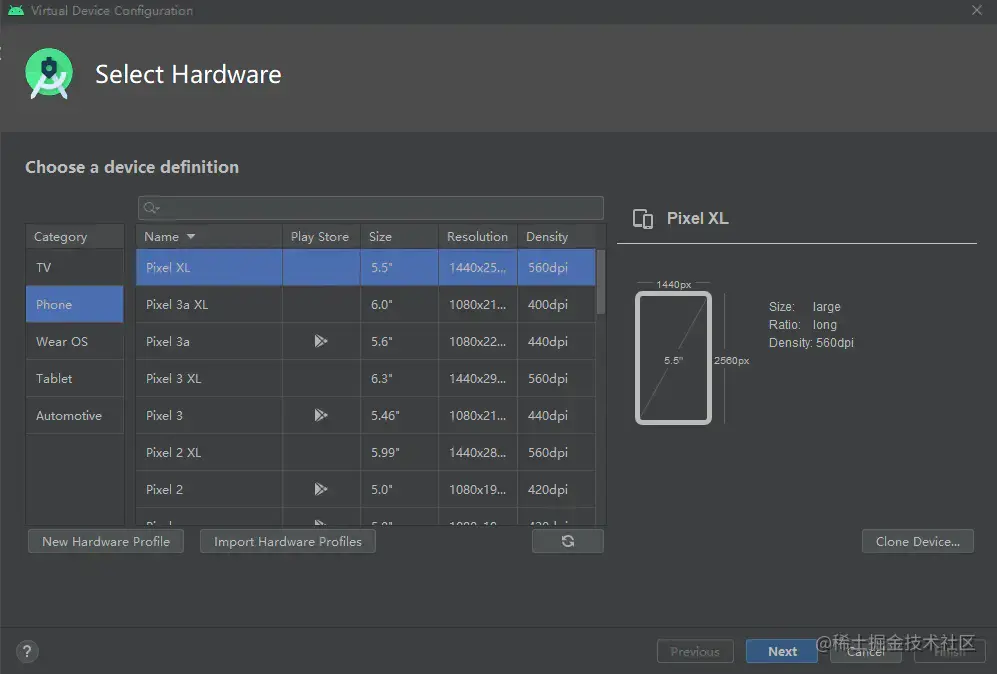997x674 pixels.
Task: Click the Resolution column header
Action: (x=478, y=237)
